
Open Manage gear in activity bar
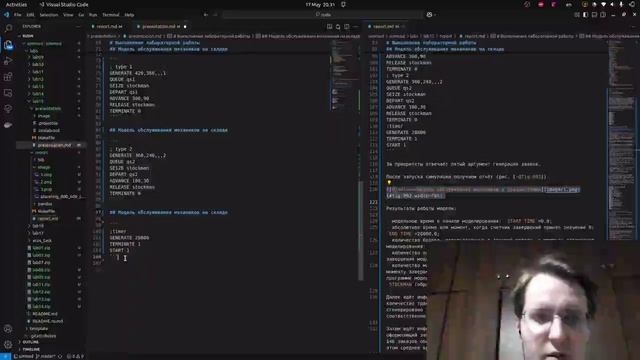point(8,345)
